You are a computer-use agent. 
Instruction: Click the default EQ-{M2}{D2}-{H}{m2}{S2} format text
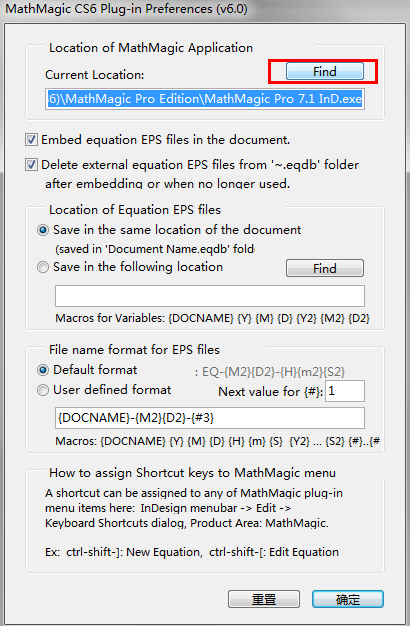270,372
